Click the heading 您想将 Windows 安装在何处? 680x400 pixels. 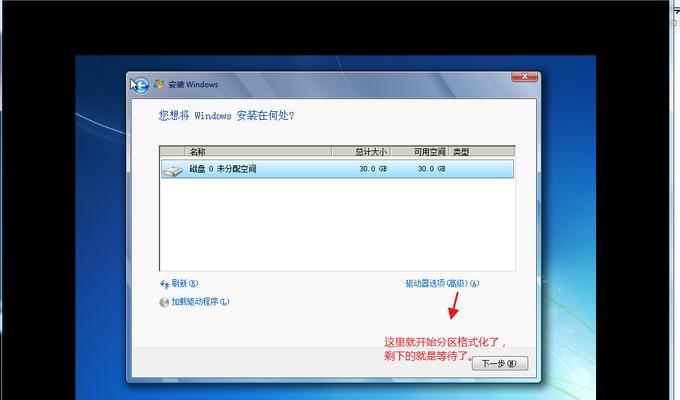click(226, 115)
